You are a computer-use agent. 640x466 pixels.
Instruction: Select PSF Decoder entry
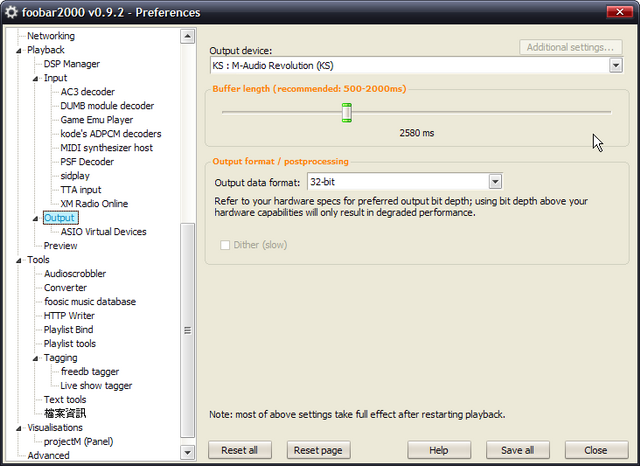pos(87,162)
